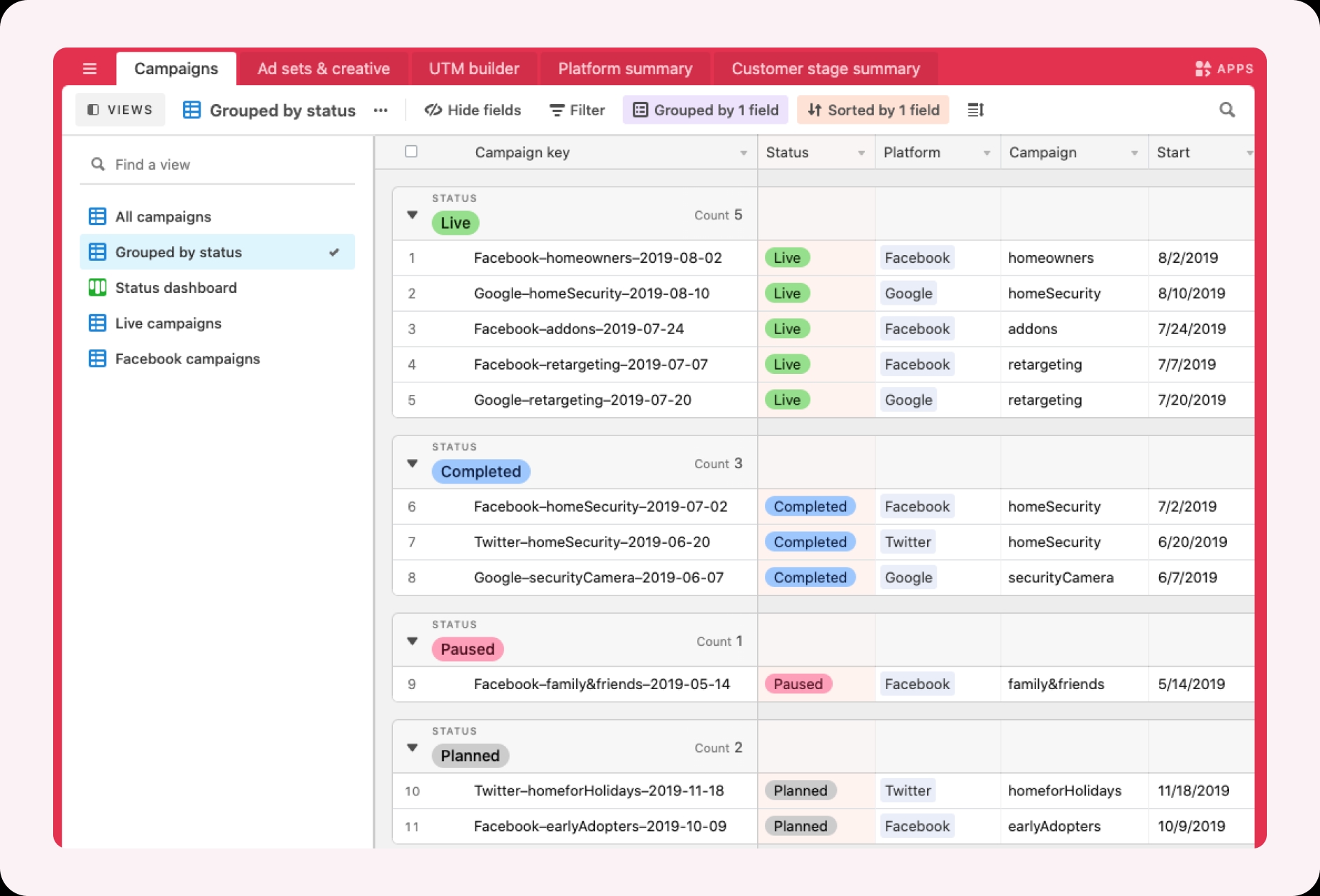Screen dimensions: 1320x896
Task: Click the APPS icon button
Action: click(x=1224, y=68)
